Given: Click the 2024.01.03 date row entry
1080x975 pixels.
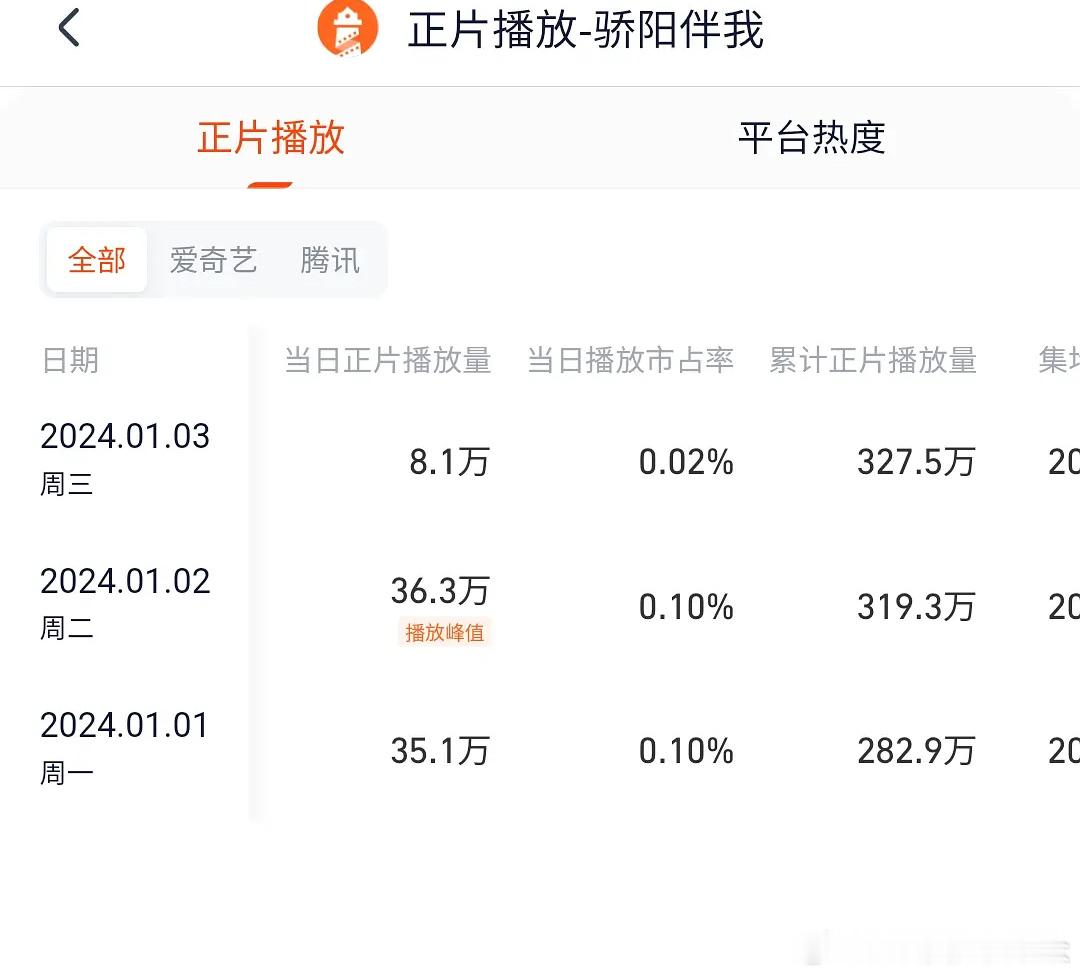Looking at the screenshot, I should 125,436.
